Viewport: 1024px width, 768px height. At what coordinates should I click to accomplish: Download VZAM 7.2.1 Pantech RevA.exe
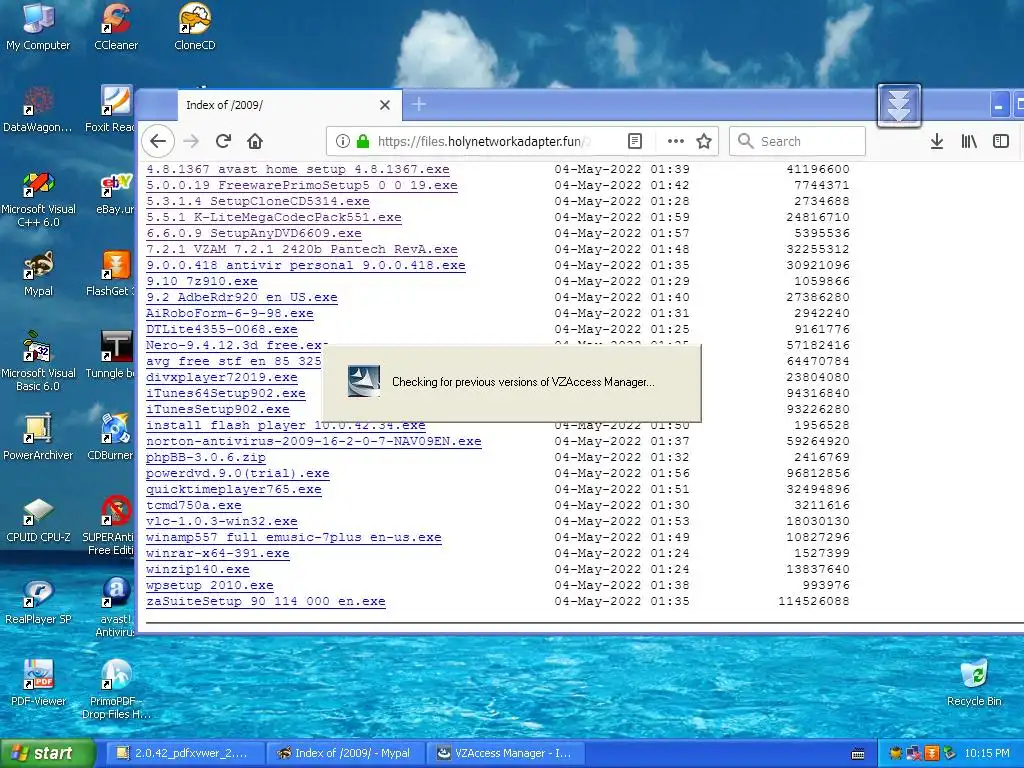coord(302,249)
